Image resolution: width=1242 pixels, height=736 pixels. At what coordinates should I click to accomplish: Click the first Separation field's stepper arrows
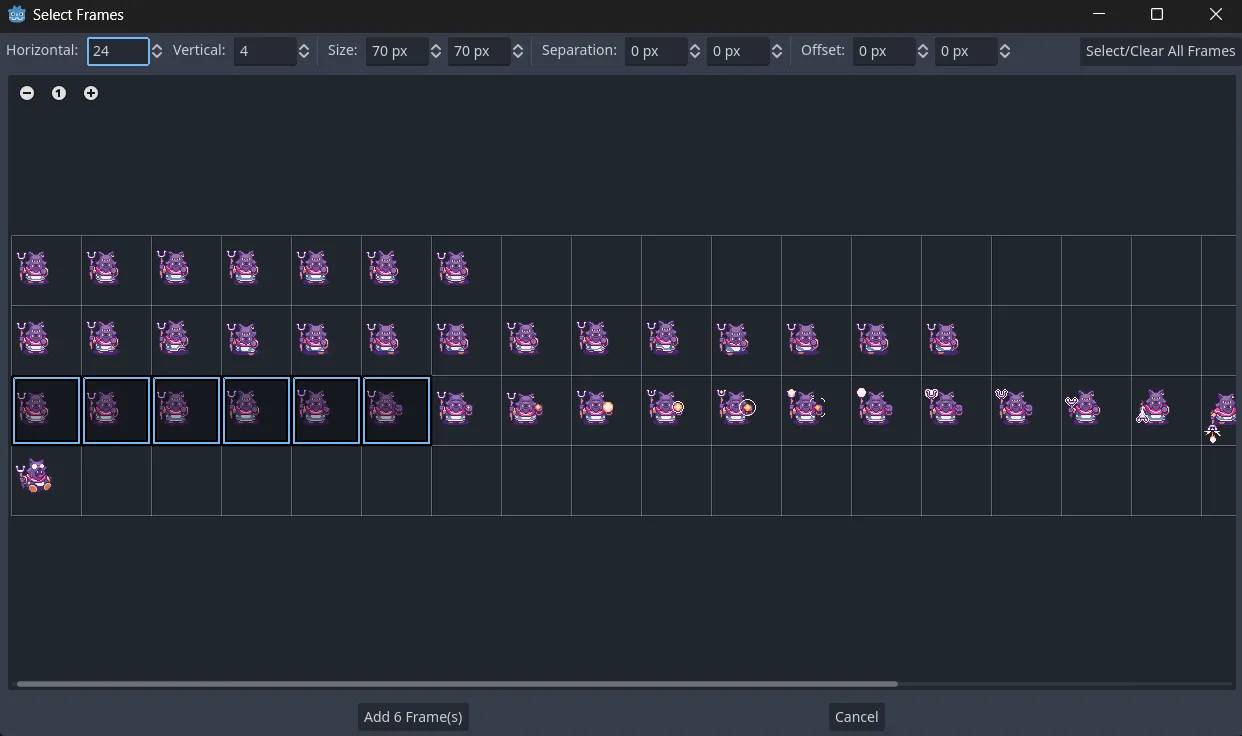pos(695,51)
